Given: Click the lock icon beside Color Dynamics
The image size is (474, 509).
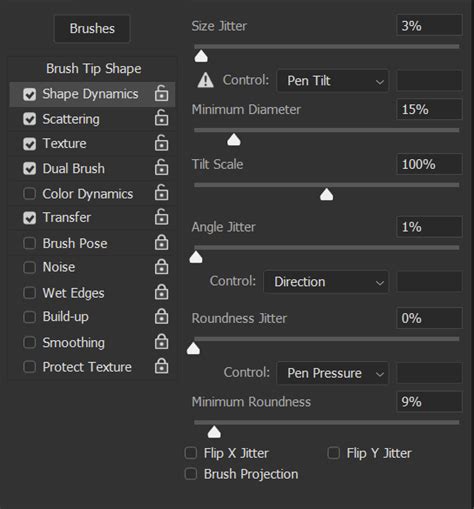Looking at the screenshot, I should (x=161, y=193).
